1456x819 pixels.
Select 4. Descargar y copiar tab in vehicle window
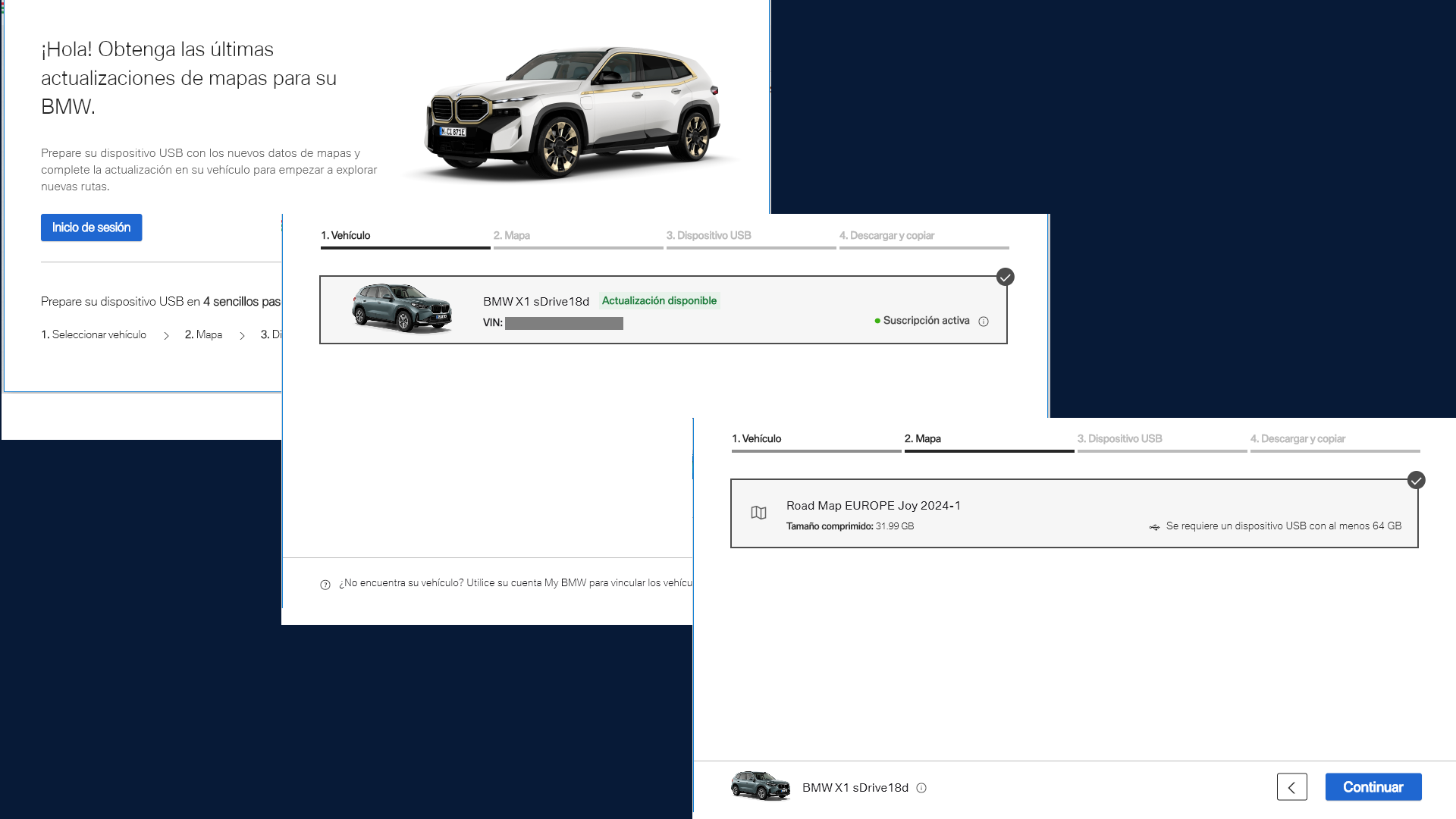pyautogui.click(x=924, y=237)
